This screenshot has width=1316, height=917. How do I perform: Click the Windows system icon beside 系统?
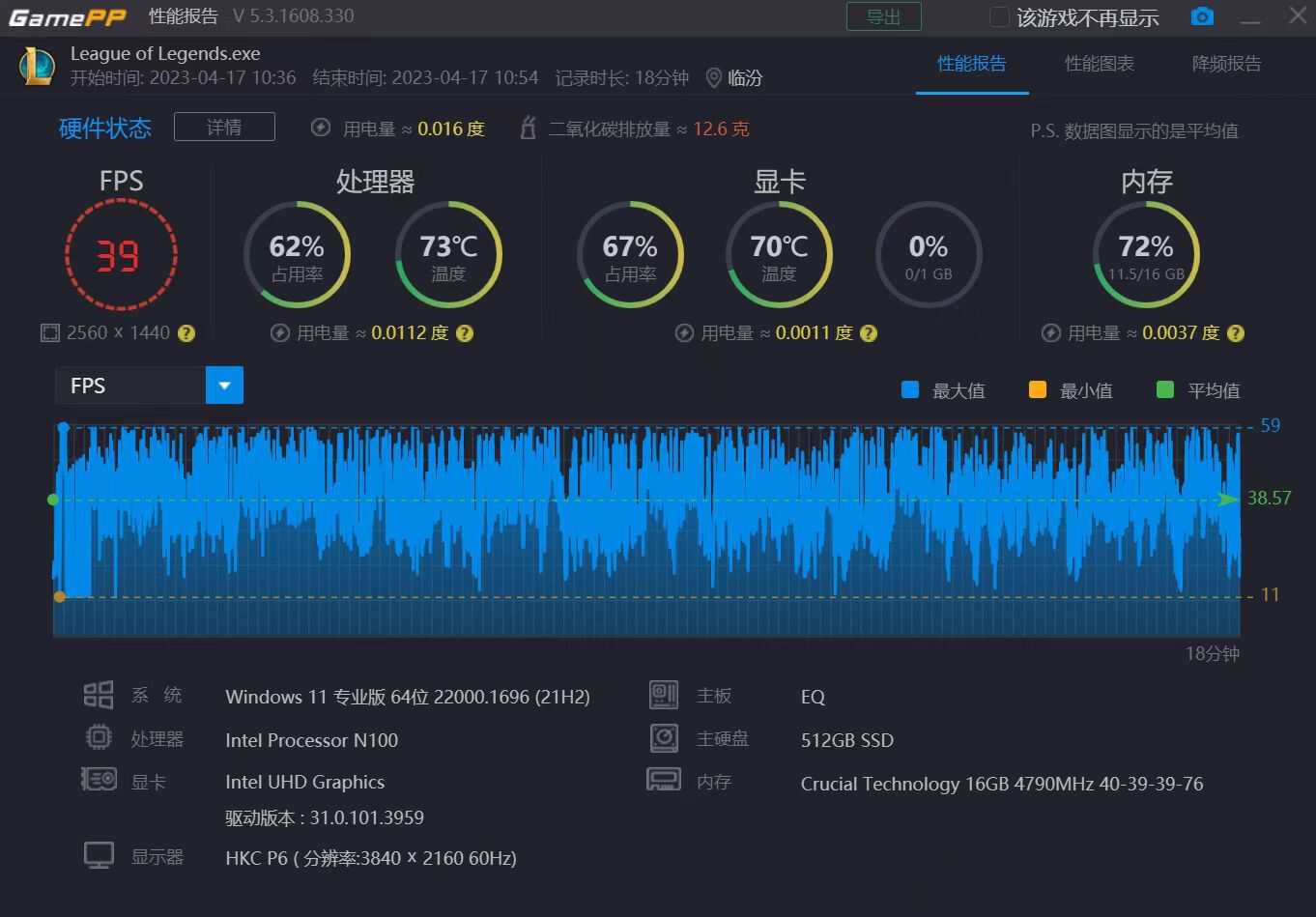(99, 695)
